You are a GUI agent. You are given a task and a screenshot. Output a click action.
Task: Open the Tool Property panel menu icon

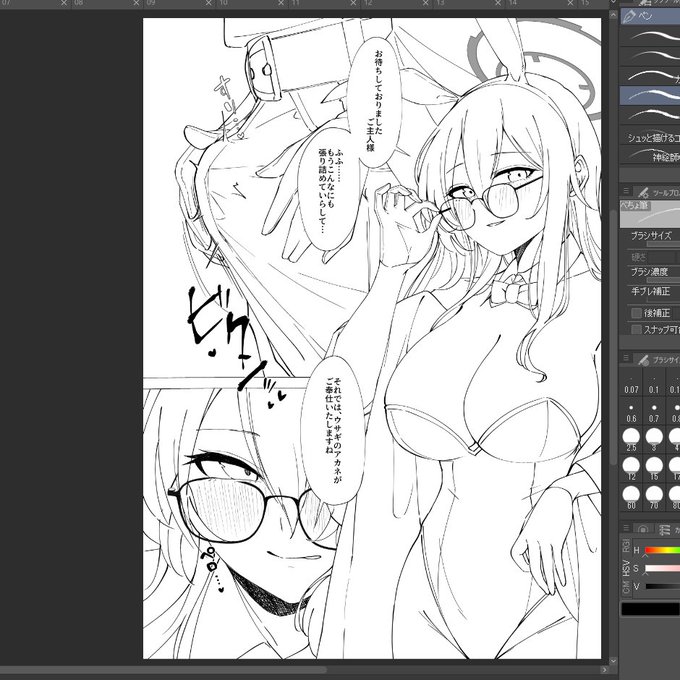tap(626, 191)
